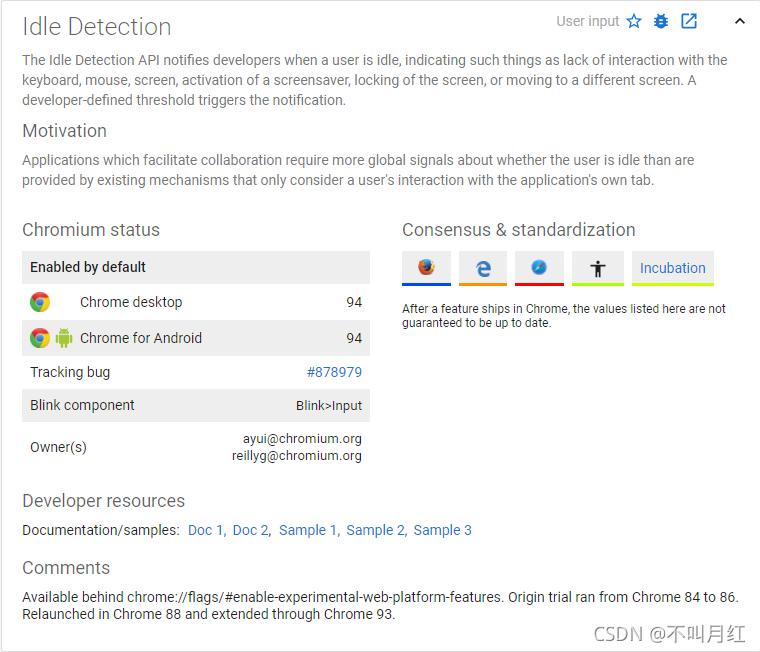The height and width of the screenshot is (652, 760).
Task: Open the Doc 2 link
Action: pyautogui.click(x=250, y=530)
